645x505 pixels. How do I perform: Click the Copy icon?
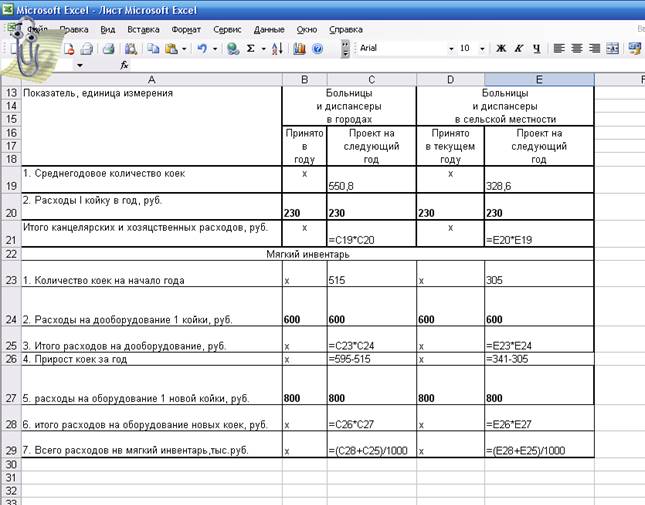point(153,49)
